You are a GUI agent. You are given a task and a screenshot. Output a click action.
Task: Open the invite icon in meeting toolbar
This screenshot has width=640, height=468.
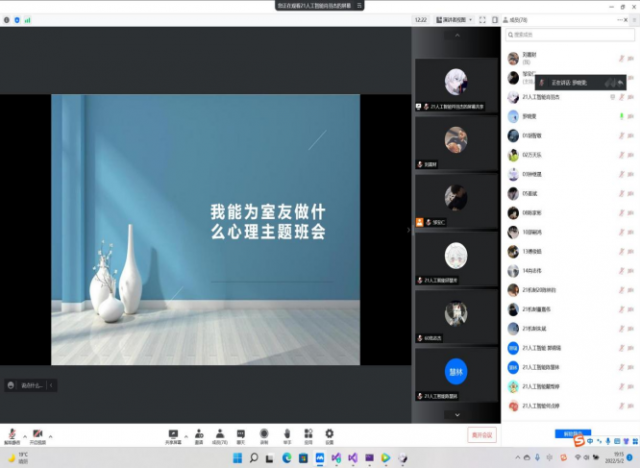(x=199, y=435)
